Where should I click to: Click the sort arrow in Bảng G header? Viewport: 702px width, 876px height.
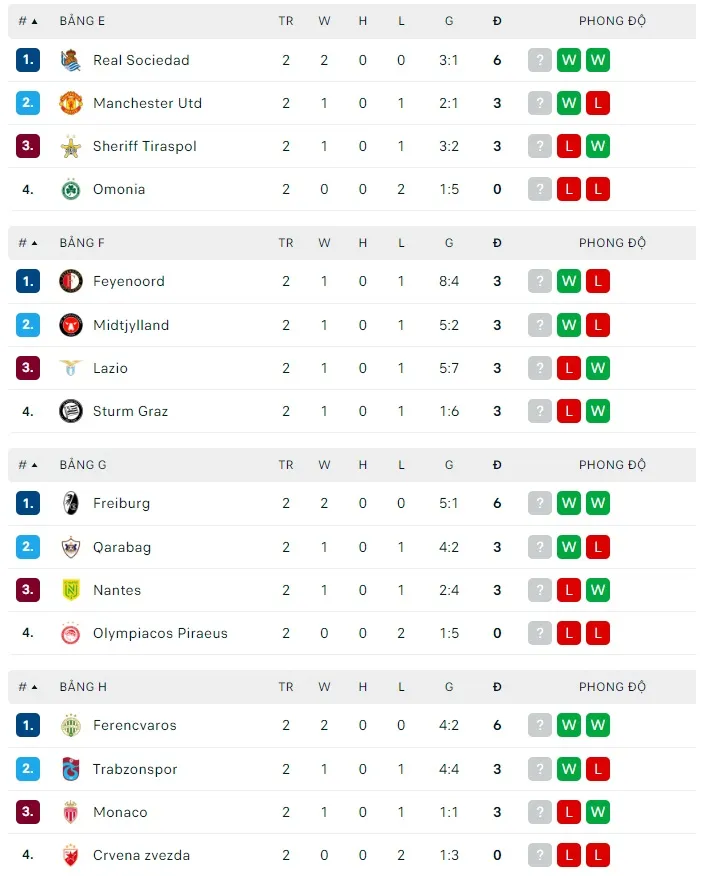coord(34,464)
